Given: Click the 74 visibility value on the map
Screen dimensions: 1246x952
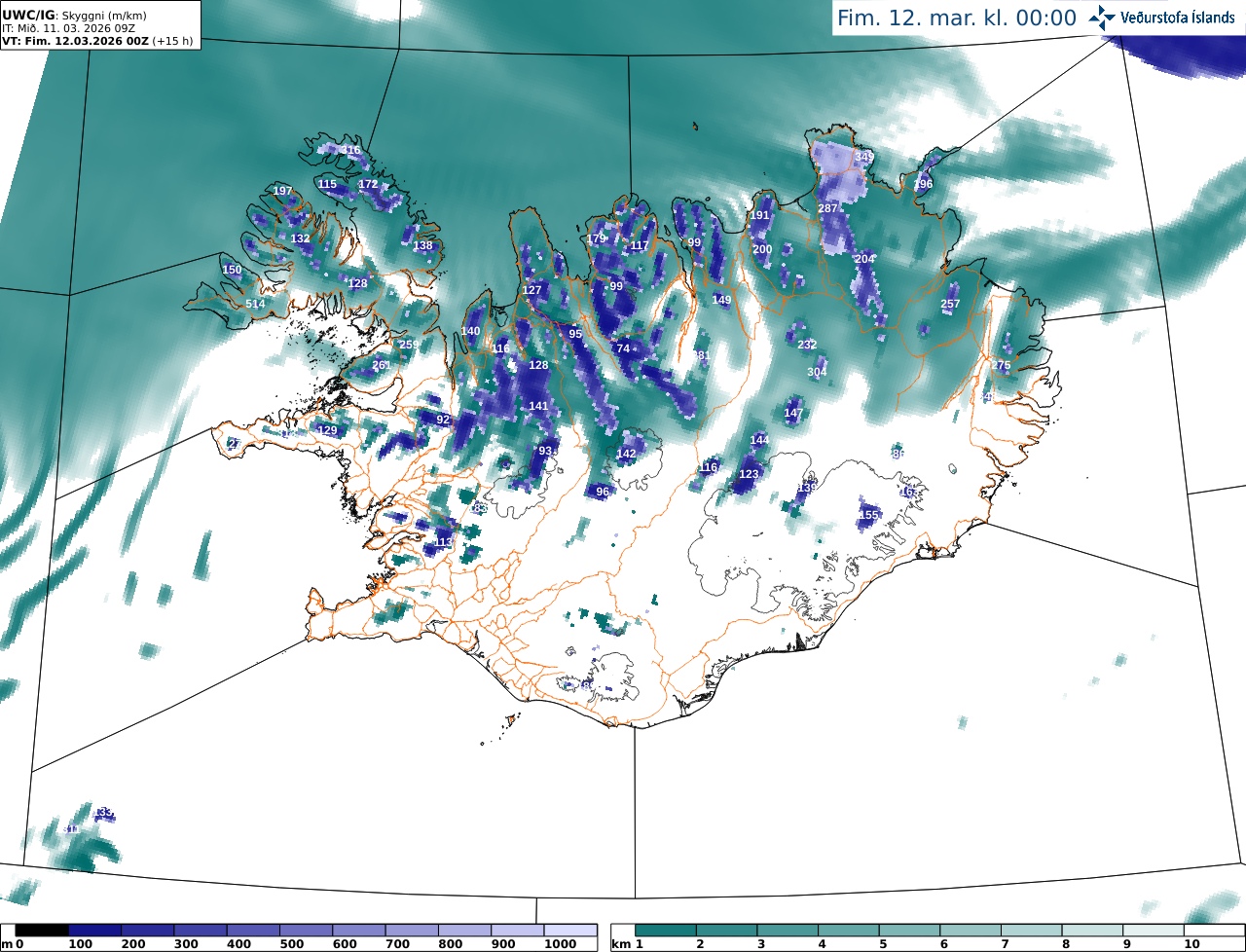Looking at the screenshot, I should (x=623, y=348).
